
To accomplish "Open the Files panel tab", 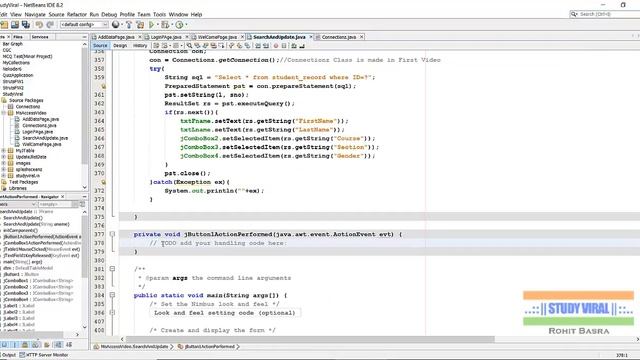I will [x=18, y=37].
